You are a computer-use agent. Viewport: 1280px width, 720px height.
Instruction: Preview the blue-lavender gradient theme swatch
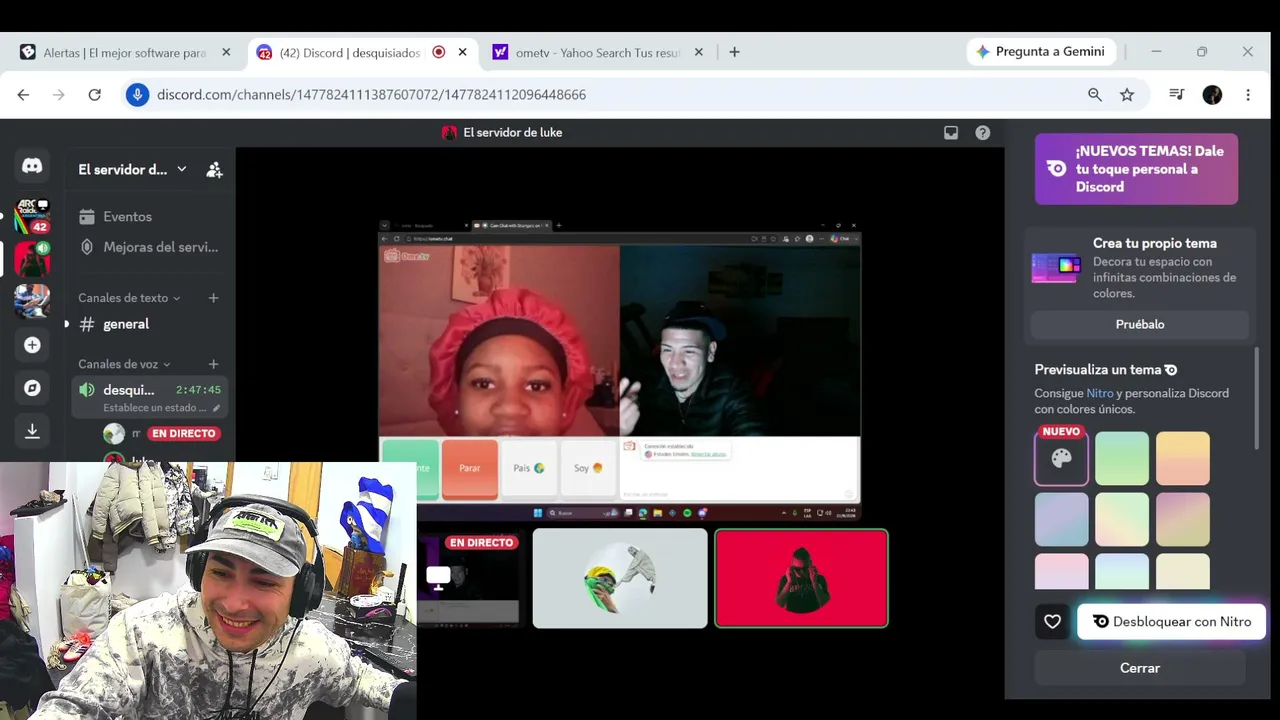1061,519
